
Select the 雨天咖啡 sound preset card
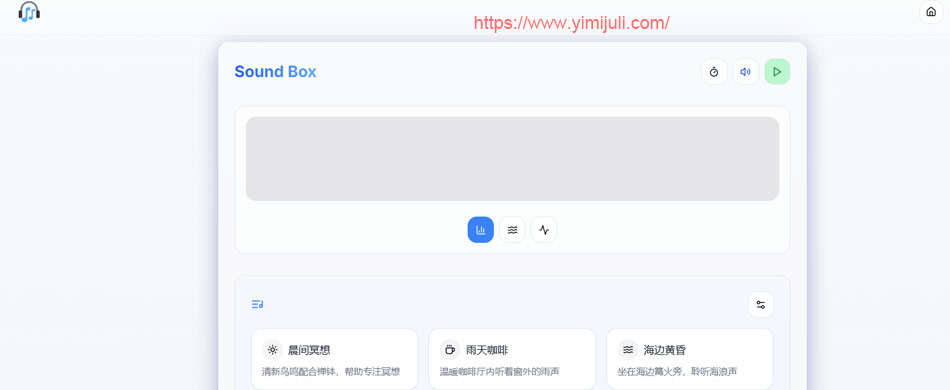512,359
